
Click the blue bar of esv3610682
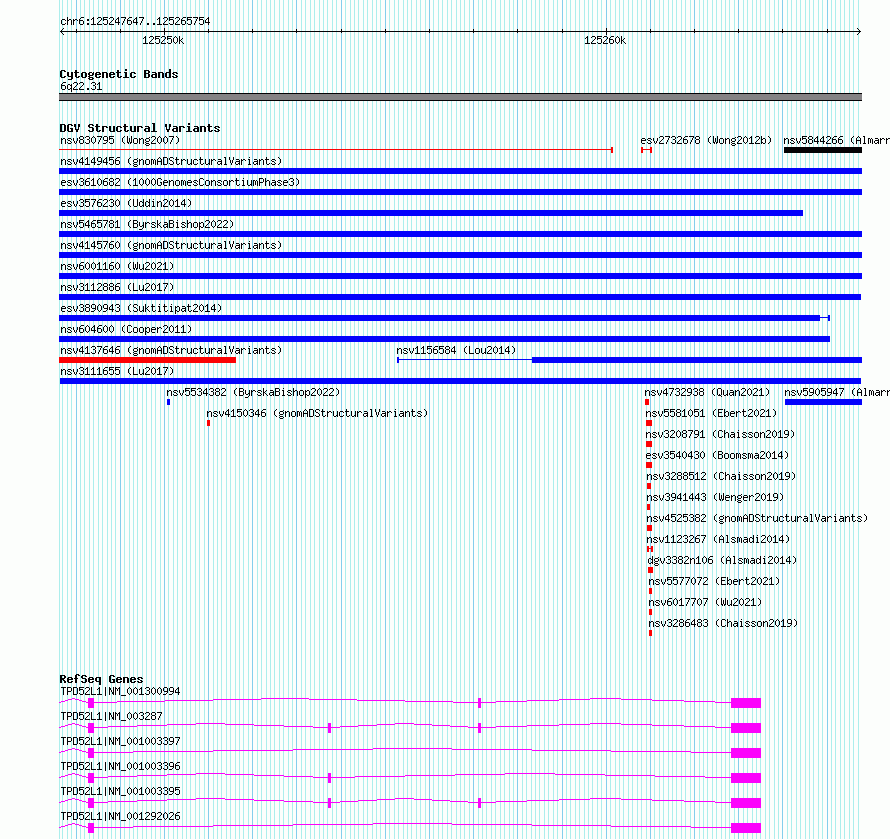[460, 192]
